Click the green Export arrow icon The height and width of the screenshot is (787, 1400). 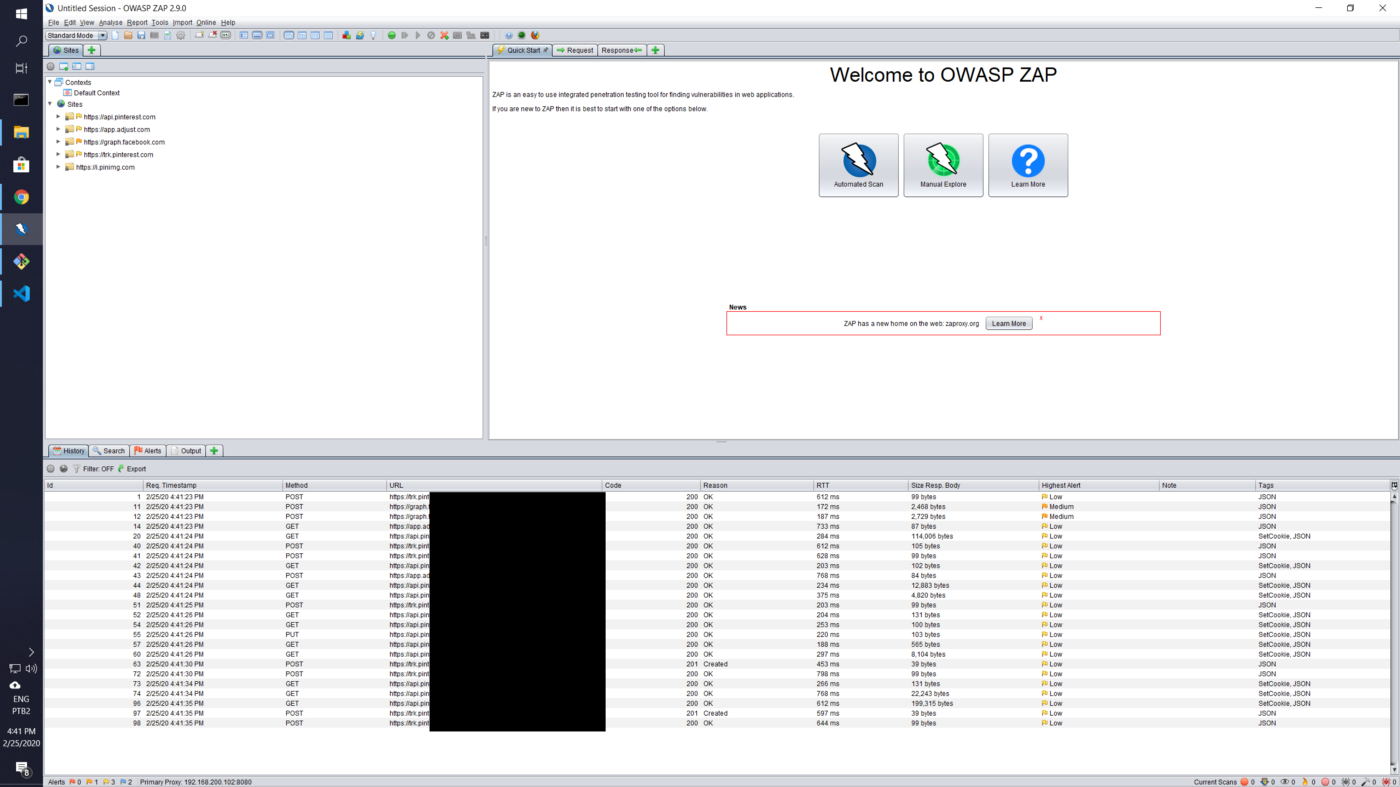[x=121, y=468]
